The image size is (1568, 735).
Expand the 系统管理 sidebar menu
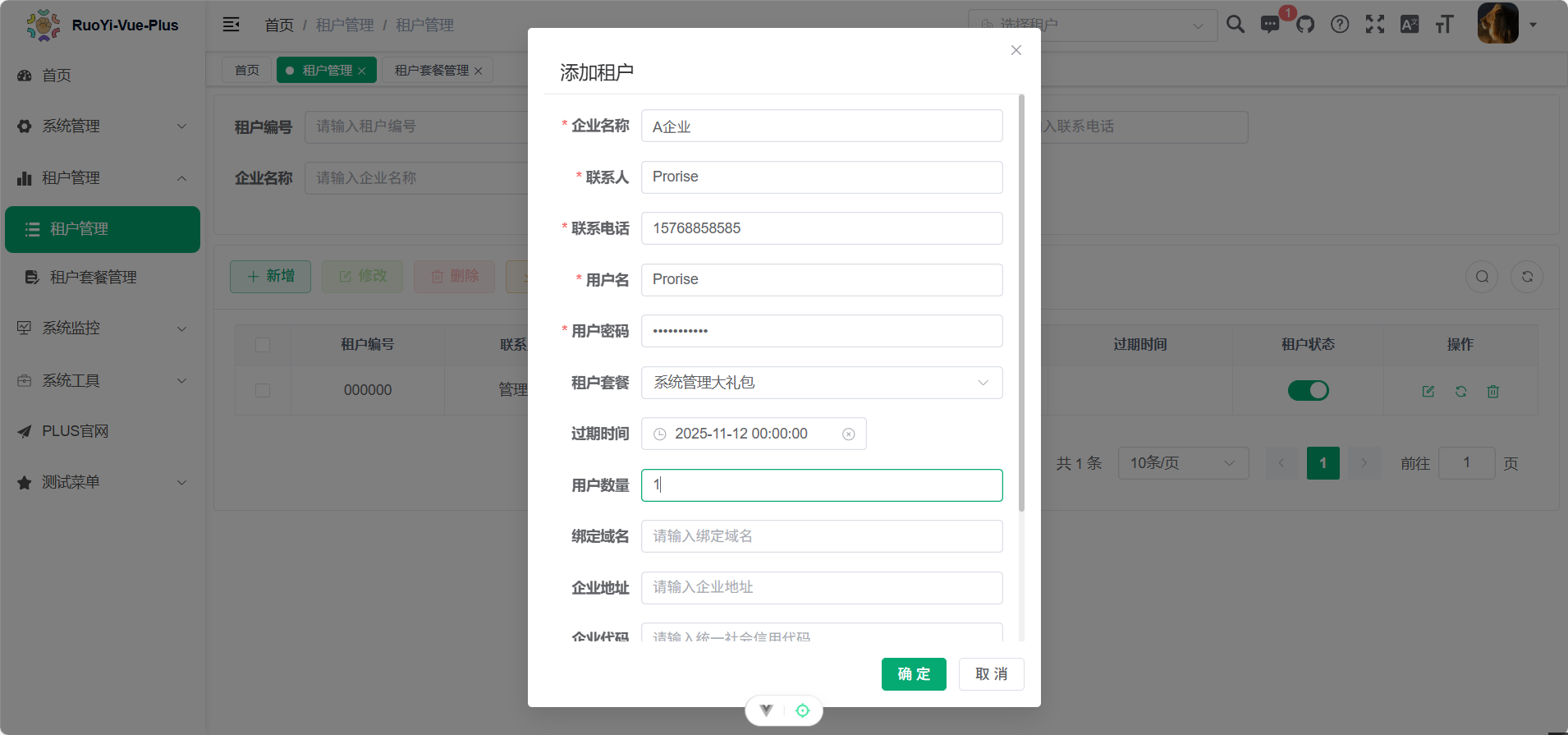103,126
